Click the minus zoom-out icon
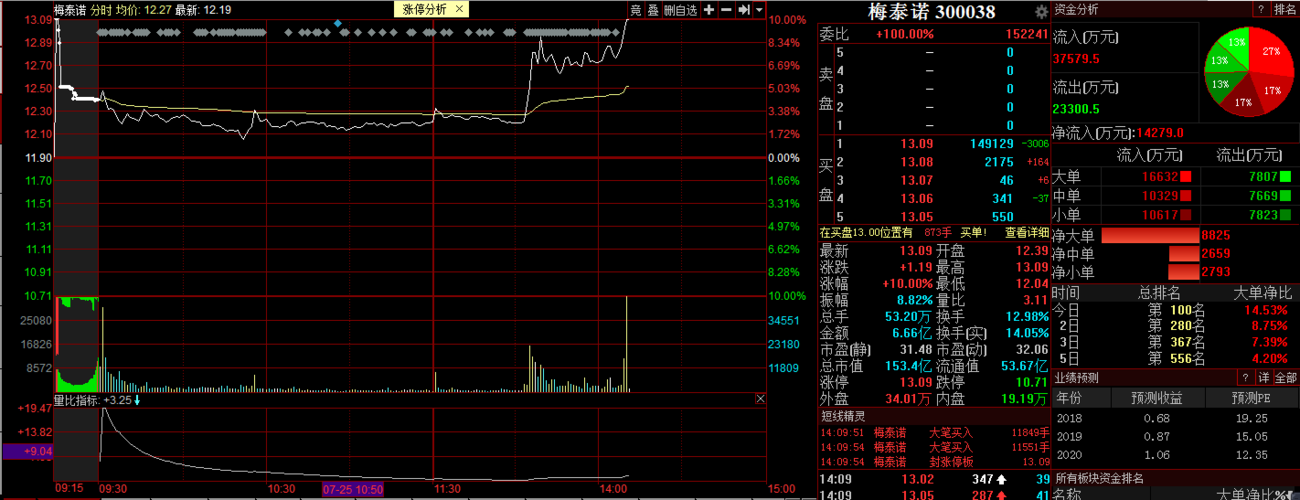The height and width of the screenshot is (500, 1300). (x=726, y=9)
